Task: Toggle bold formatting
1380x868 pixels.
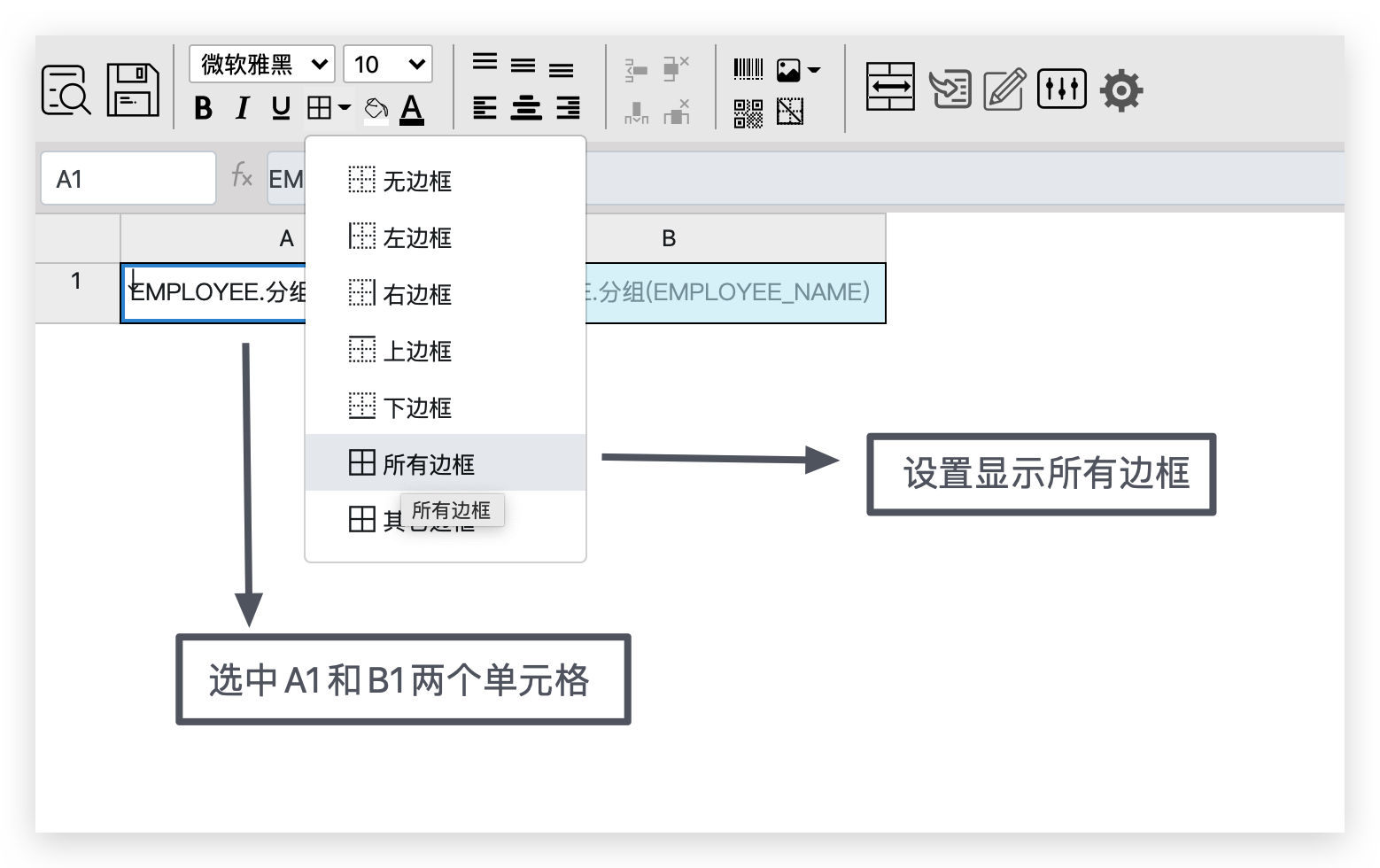Action: 203,108
